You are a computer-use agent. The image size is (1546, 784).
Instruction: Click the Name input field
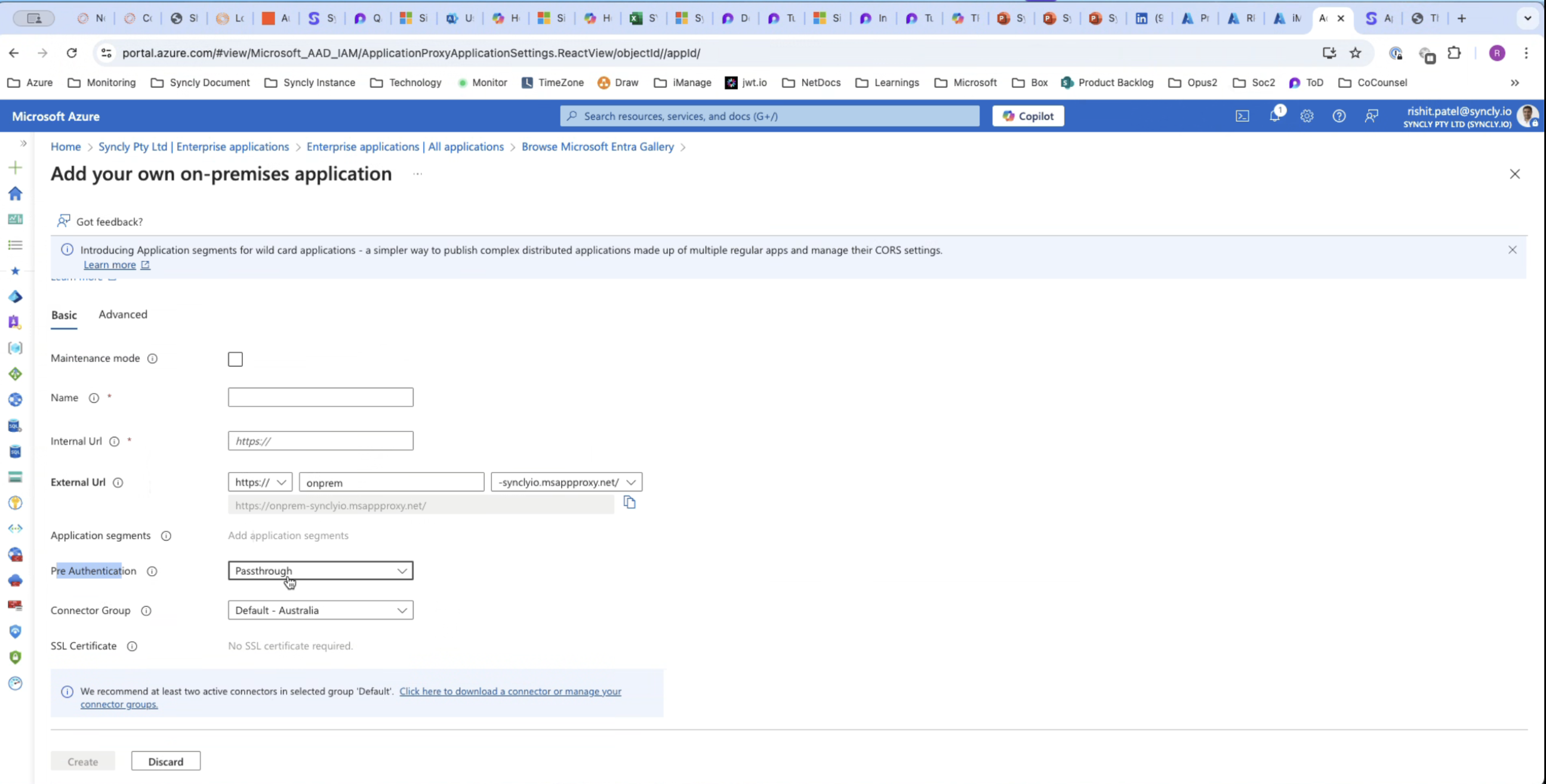tap(321, 398)
